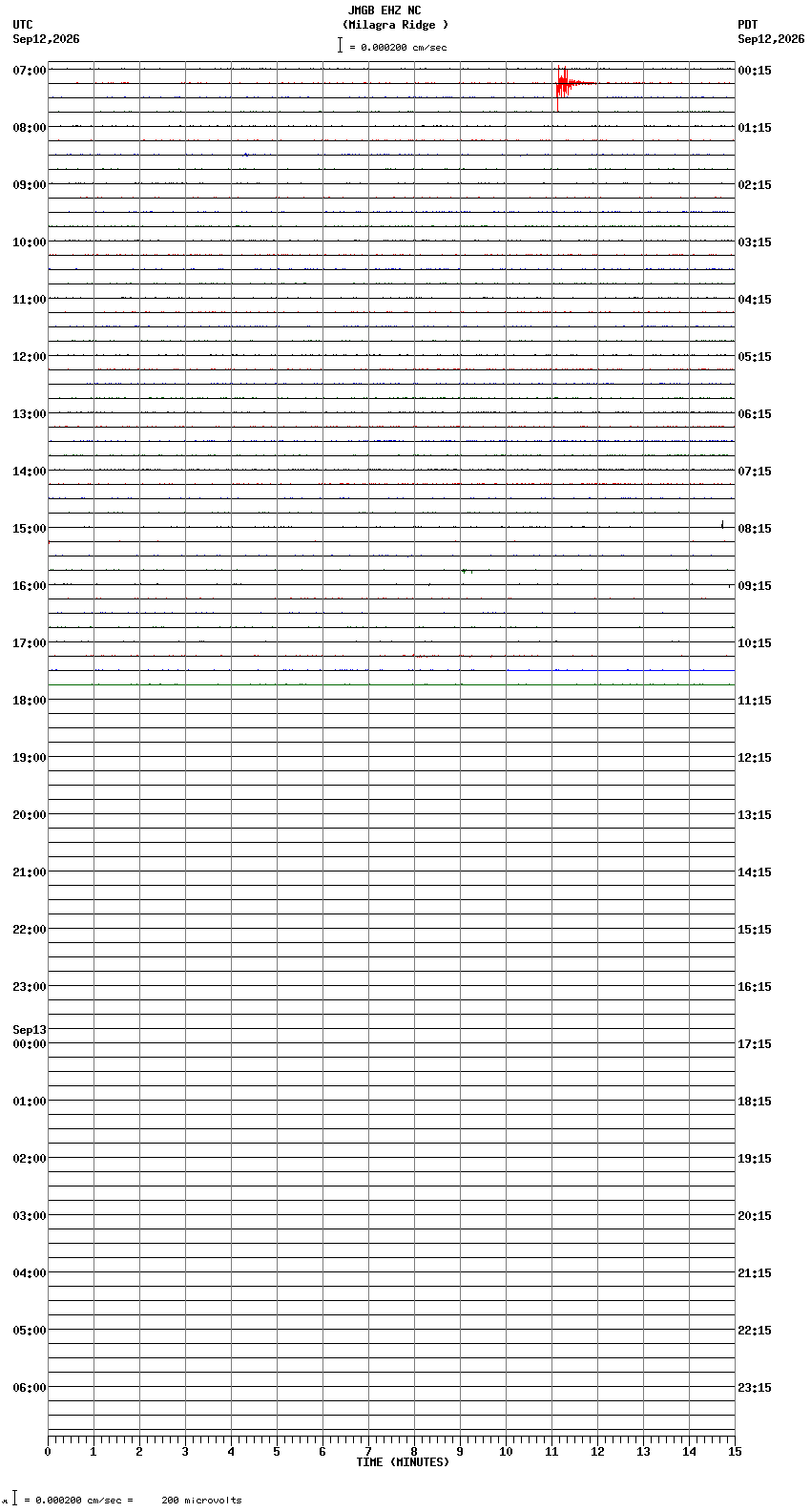Select the 11:00 UTC row label
The image size is (811, 1512).
[x=30, y=300]
